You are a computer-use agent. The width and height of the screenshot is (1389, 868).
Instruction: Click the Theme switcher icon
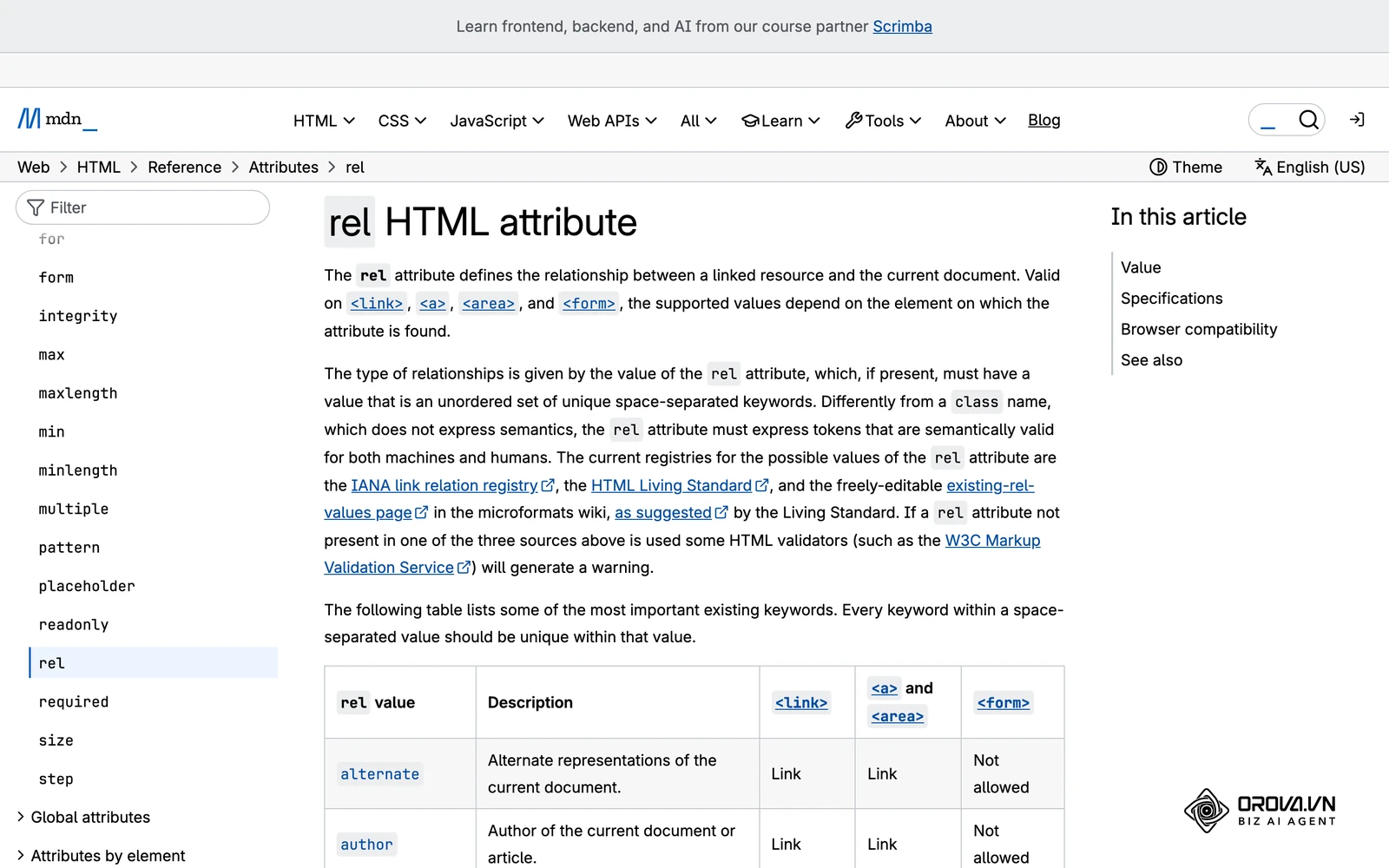coord(1158,168)
